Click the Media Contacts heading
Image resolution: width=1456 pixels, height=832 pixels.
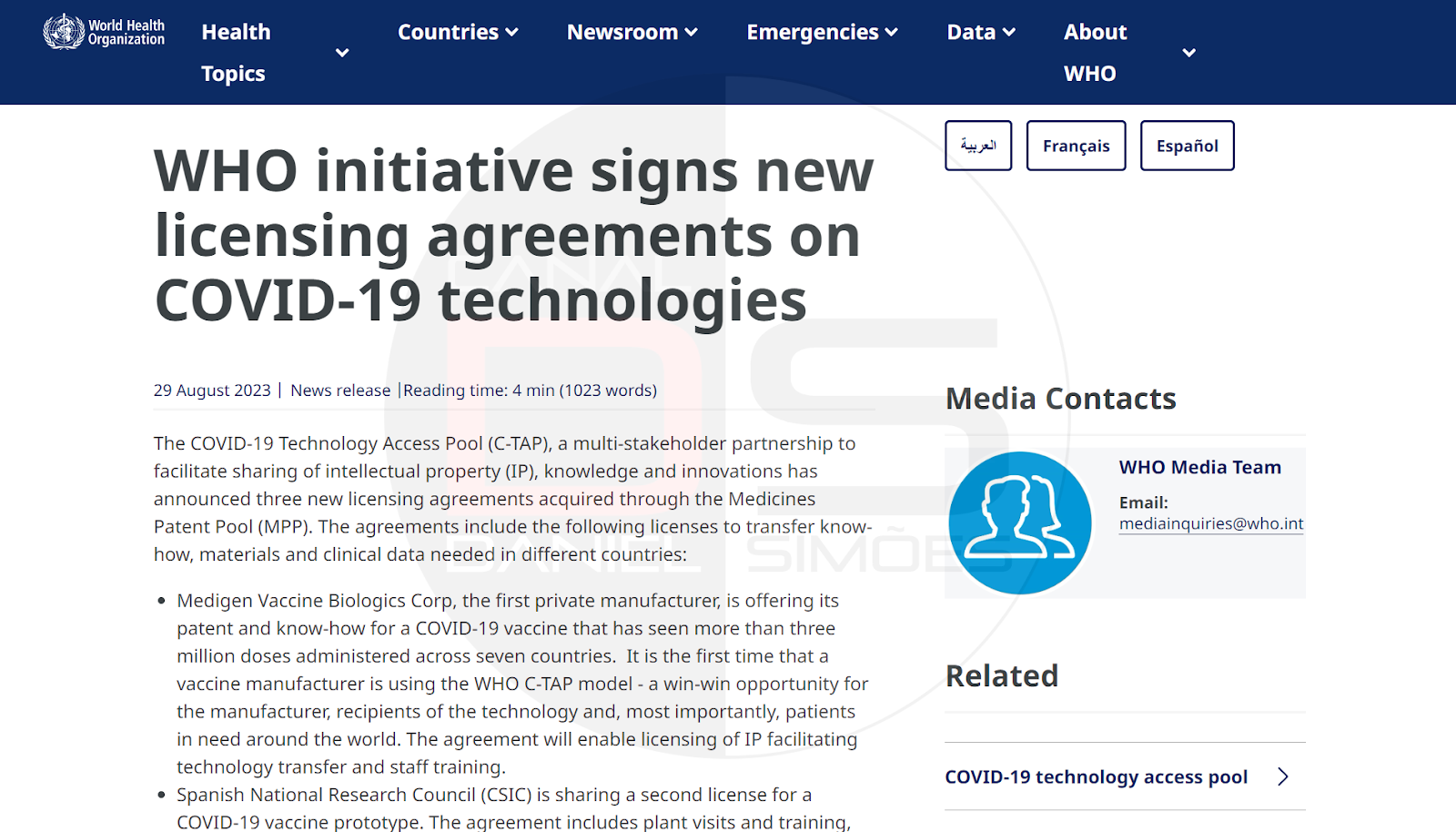point(1060,399)
